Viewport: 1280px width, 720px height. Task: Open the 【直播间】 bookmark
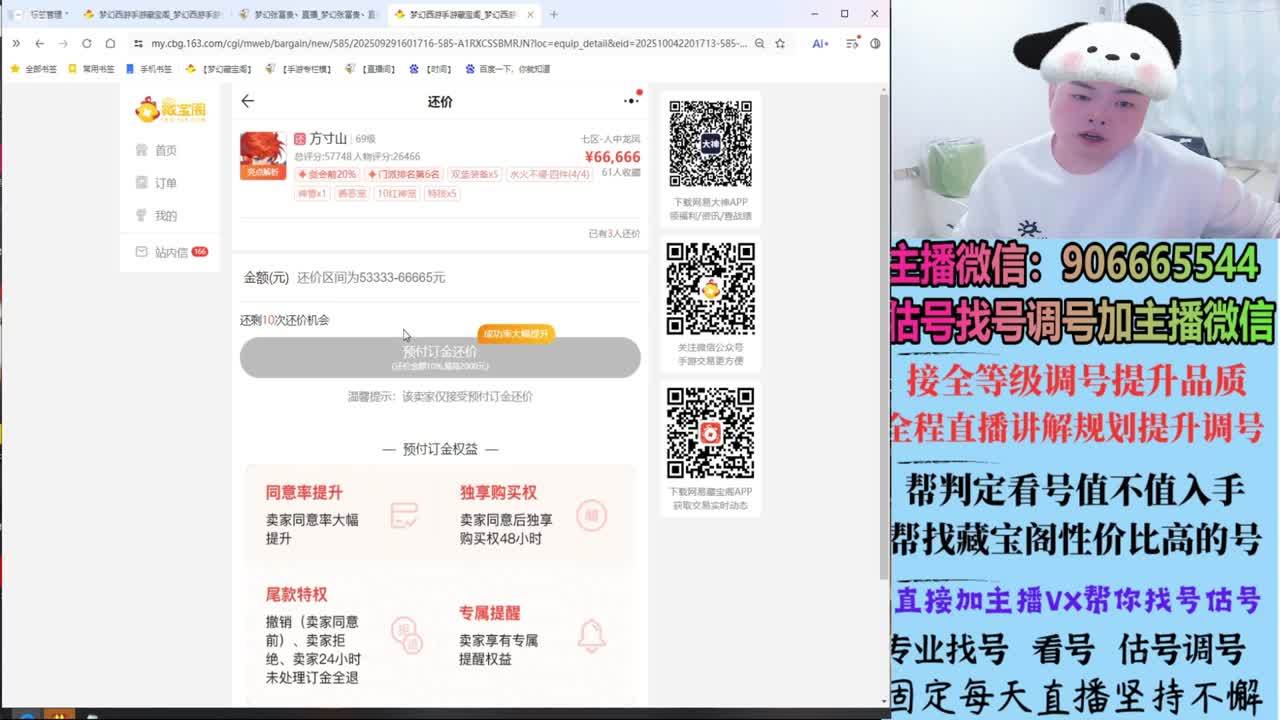click(x=371, y=69)
